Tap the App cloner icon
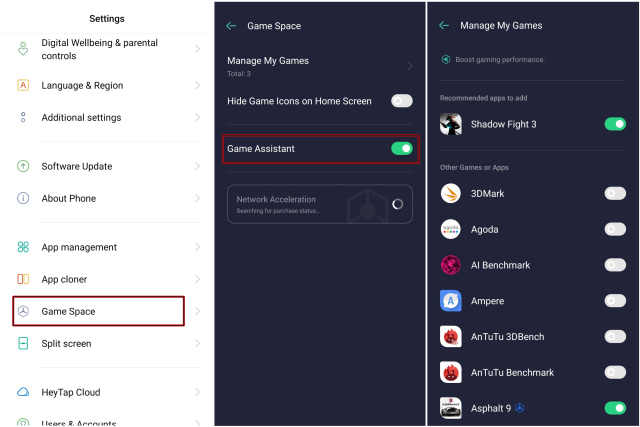640x427 pixels. tap(23, 279)
